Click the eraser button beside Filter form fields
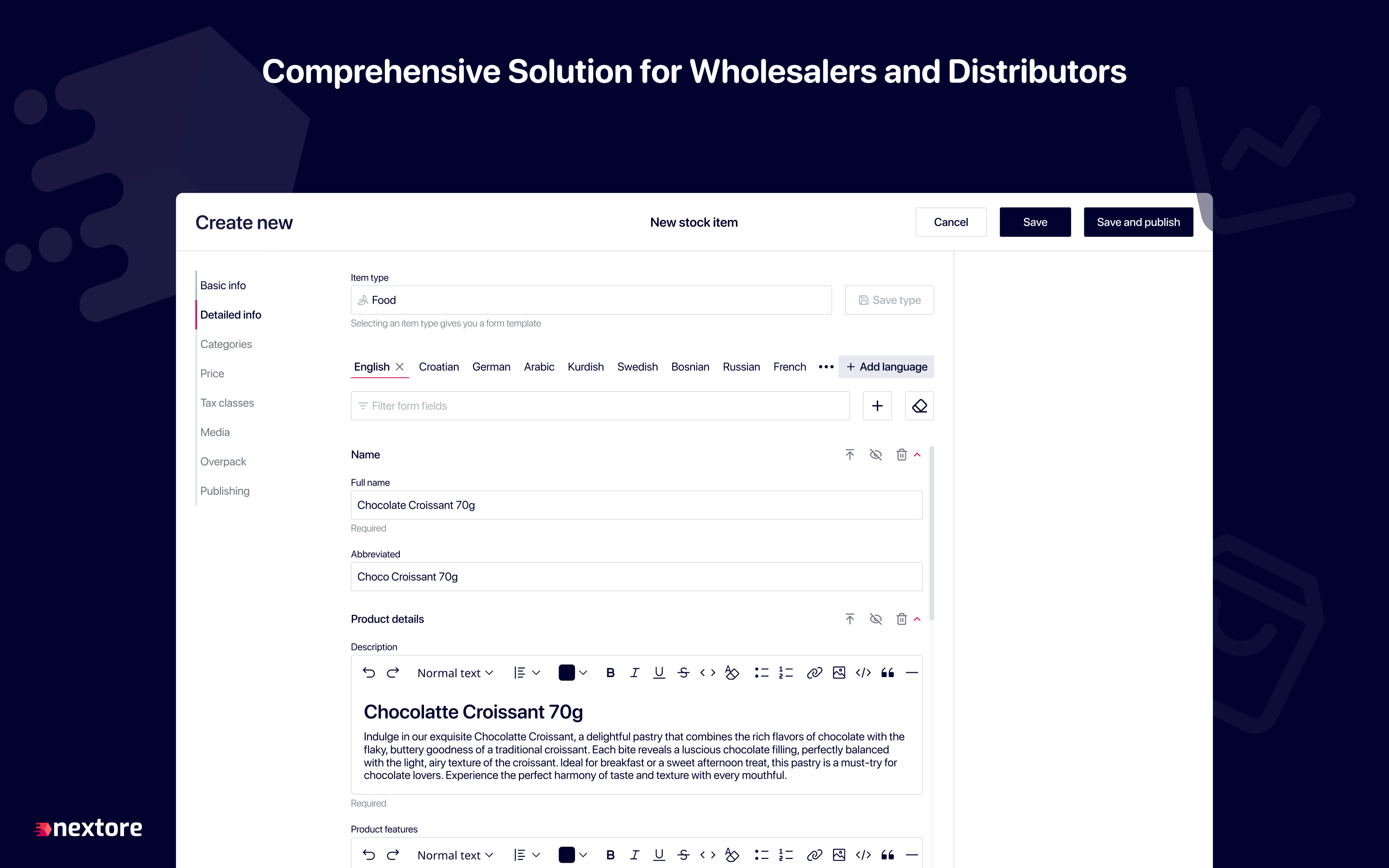Viewport: 1389px width, 868px height. tap(919, 406)
